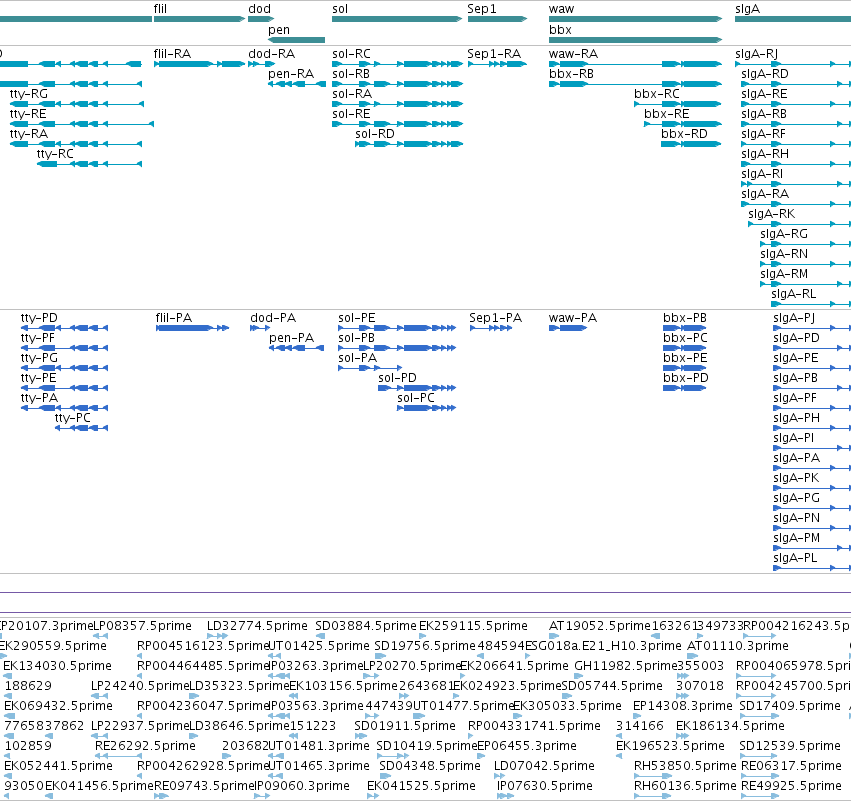The image size is (851, 801).
Task: Select EST SD04348.5prime
Action: pos(385,776)
